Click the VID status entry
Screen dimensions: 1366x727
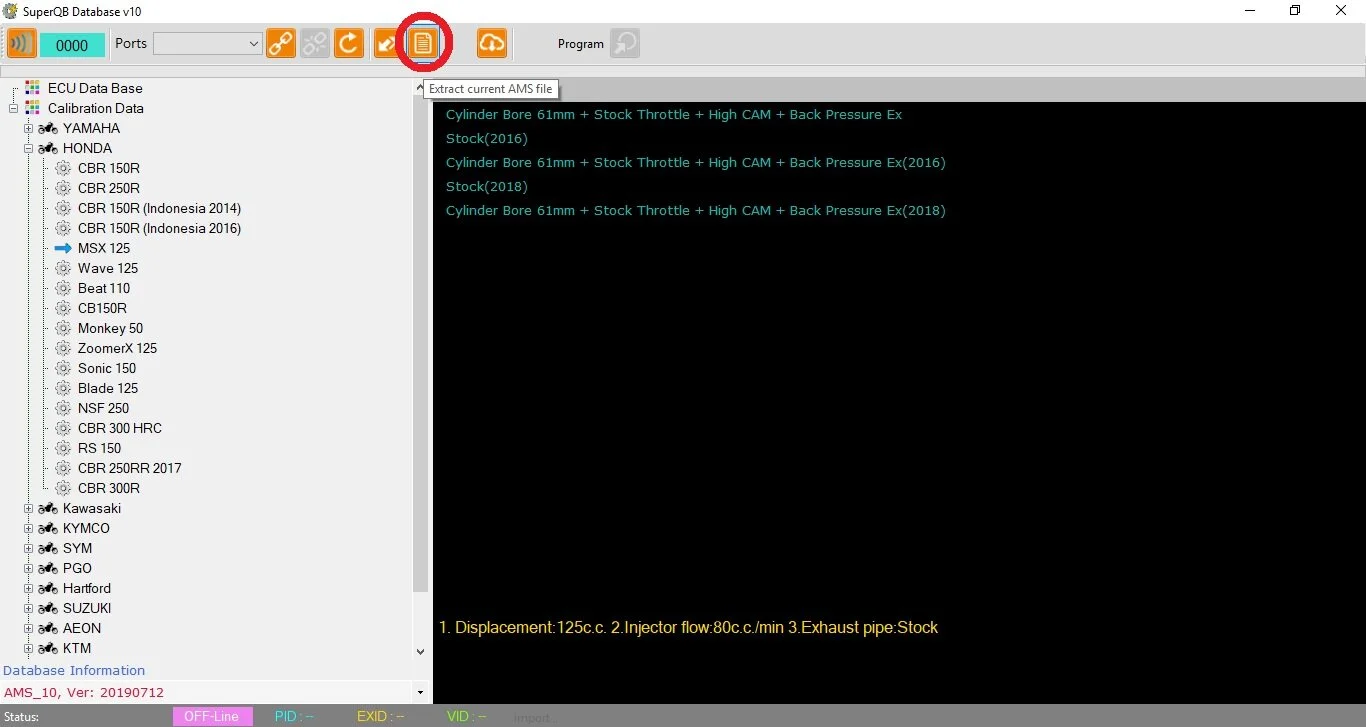coord(466,717)
